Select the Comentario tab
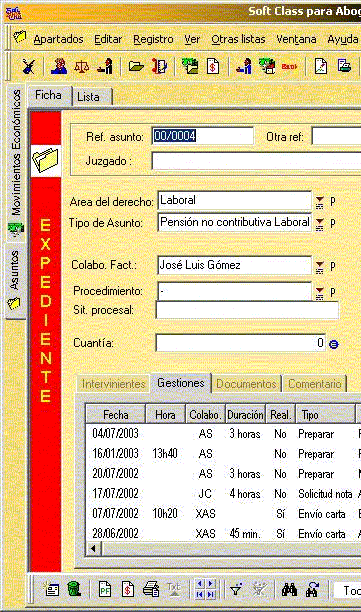361x612 pixels. (315, 384)
